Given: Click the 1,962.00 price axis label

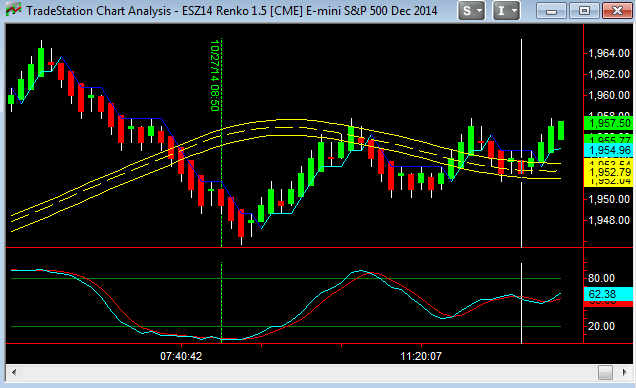Looking at the screenshot, I should pos(608,74).
